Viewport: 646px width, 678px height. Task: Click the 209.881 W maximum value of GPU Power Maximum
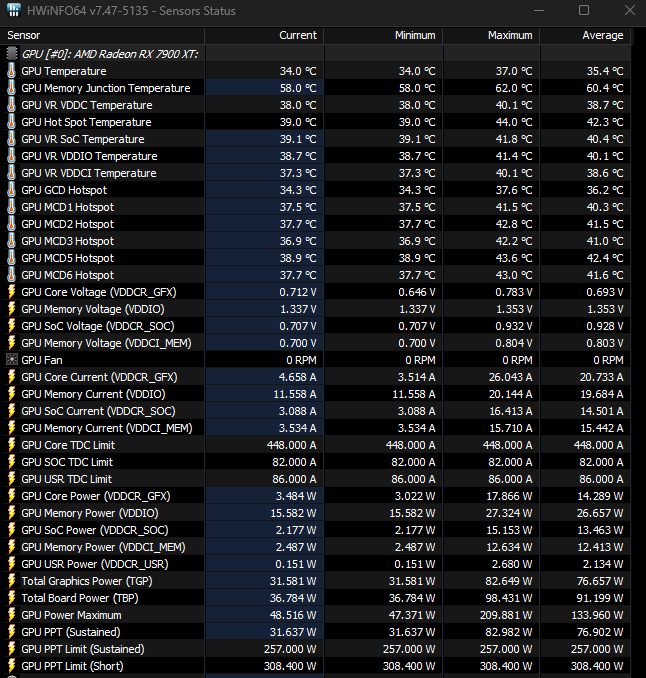click(x=506, y=615)
